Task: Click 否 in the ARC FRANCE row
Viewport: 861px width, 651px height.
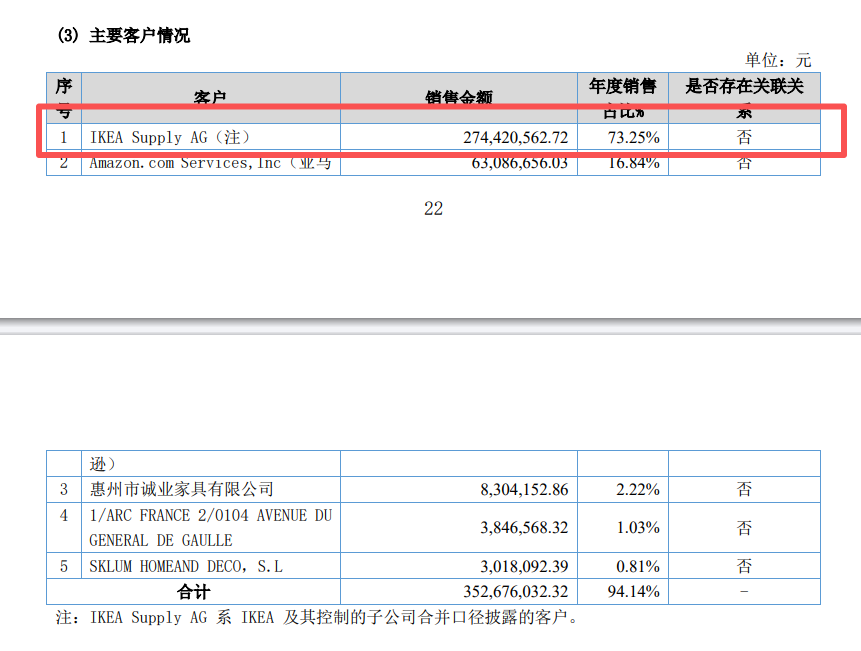Action: 744,528
